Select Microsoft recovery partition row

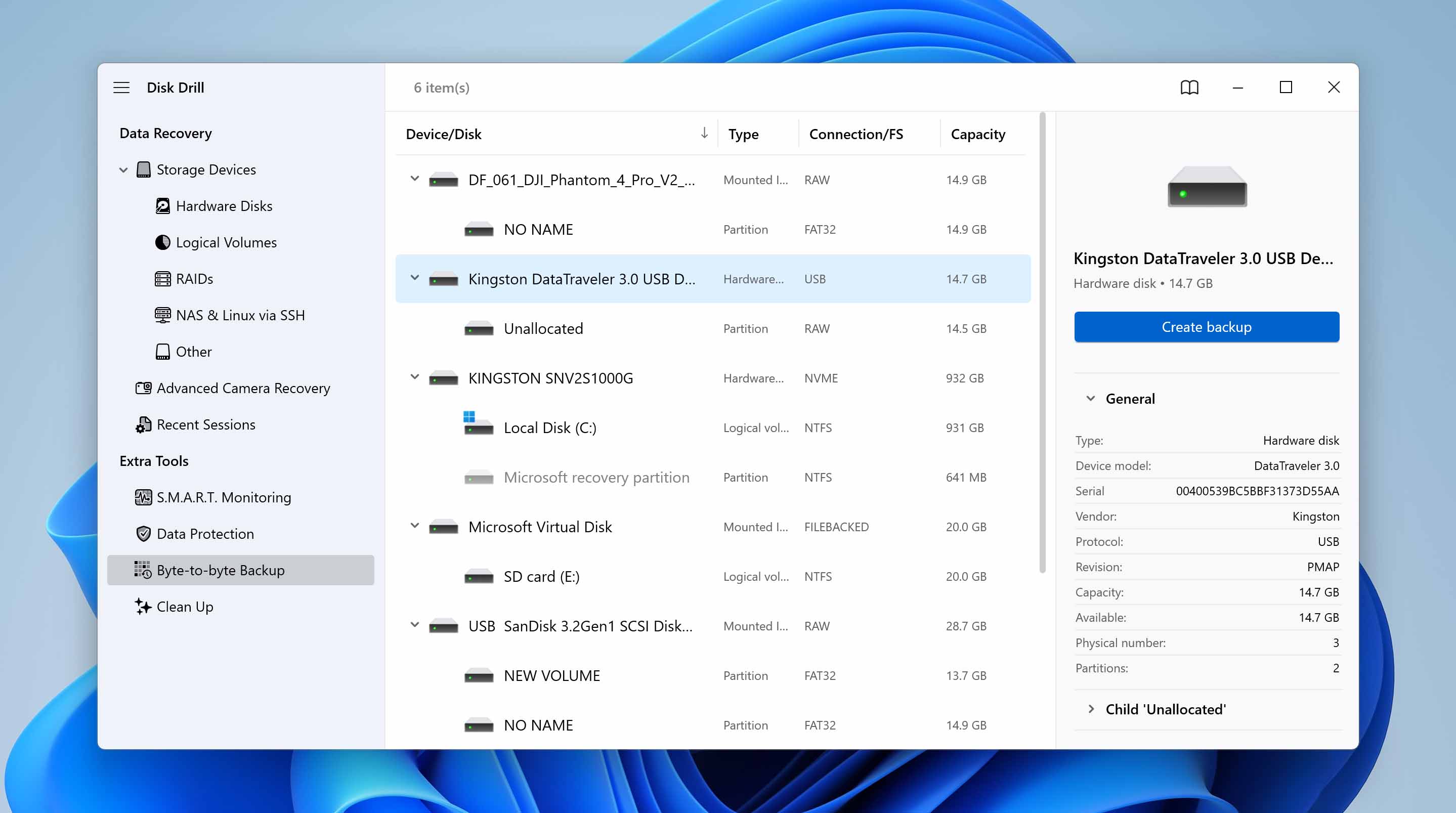tap(713, 477)
